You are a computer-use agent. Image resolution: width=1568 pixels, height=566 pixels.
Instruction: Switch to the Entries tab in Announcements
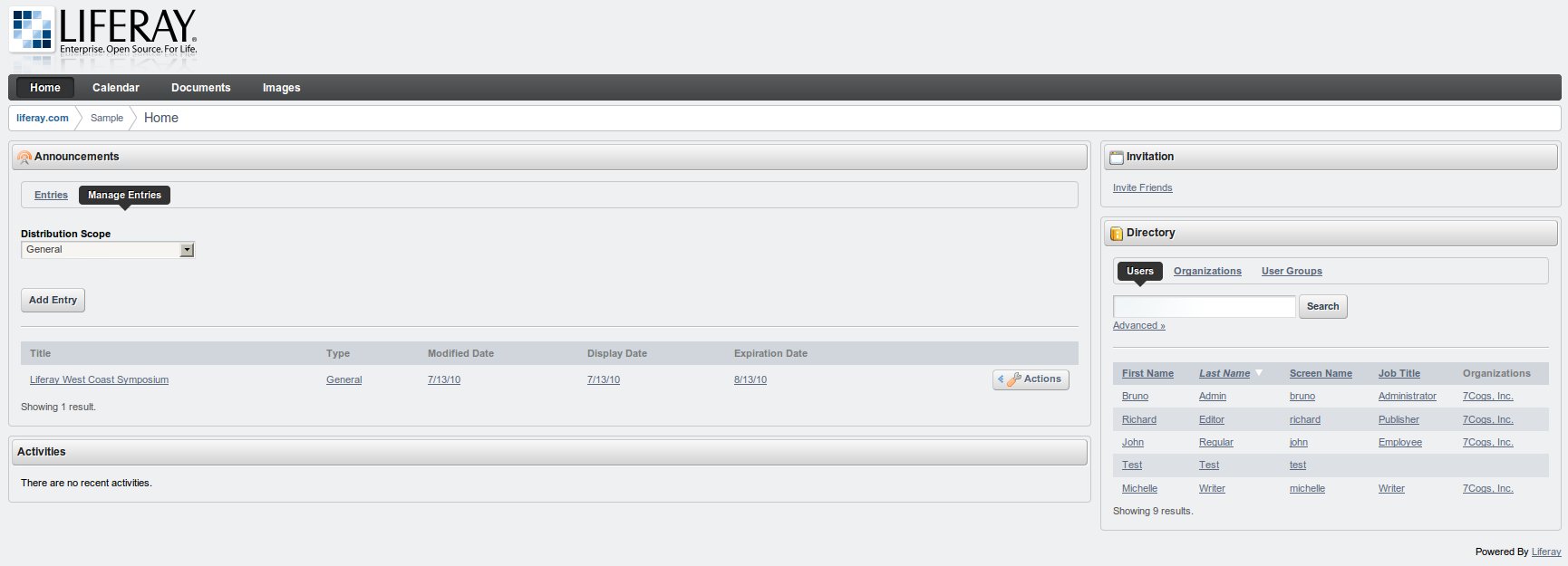coord(52,195)
